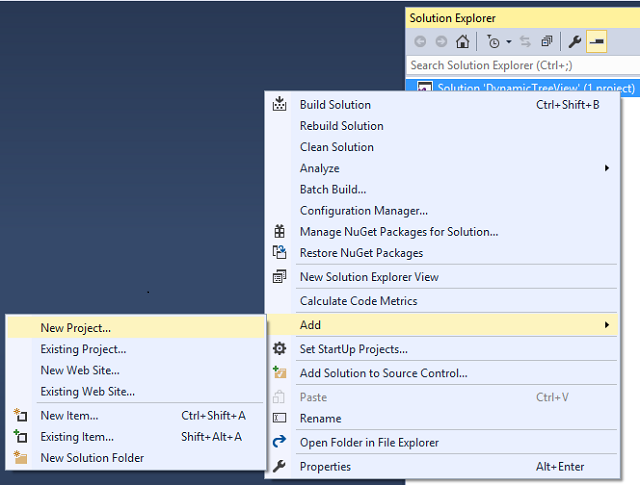Click the Home icon in Solution Explorer
Screen dimensions: 640x485
pyautogui.click(x=462, y=42)
